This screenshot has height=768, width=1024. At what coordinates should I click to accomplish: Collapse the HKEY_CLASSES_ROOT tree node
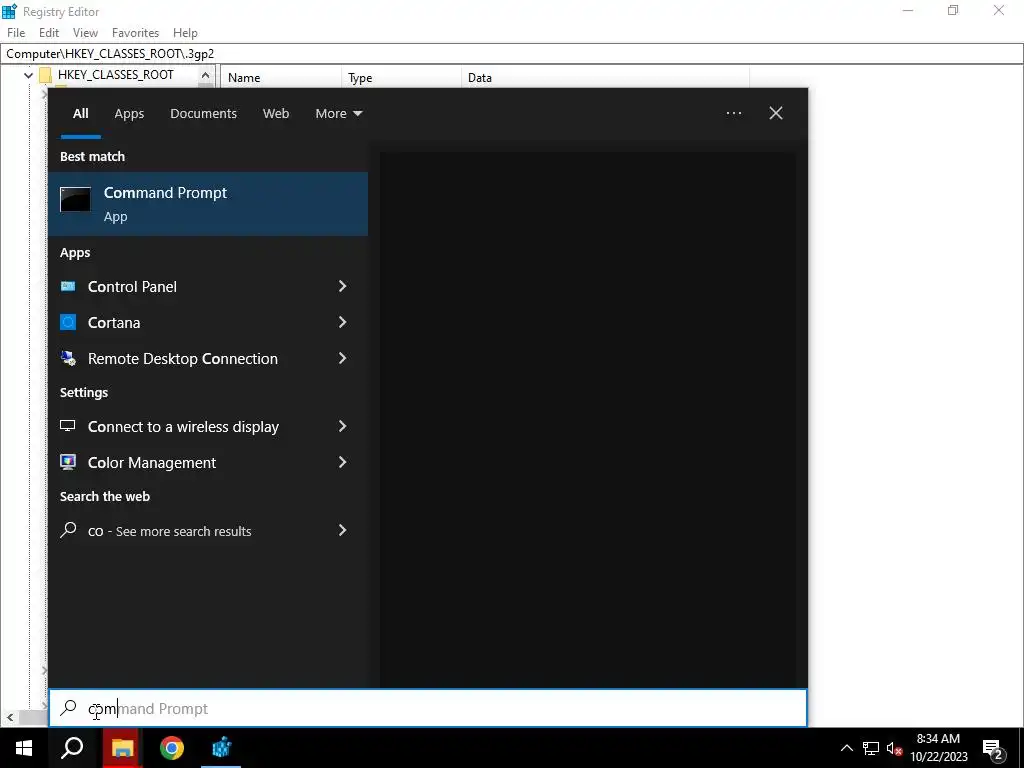[28, 75]
